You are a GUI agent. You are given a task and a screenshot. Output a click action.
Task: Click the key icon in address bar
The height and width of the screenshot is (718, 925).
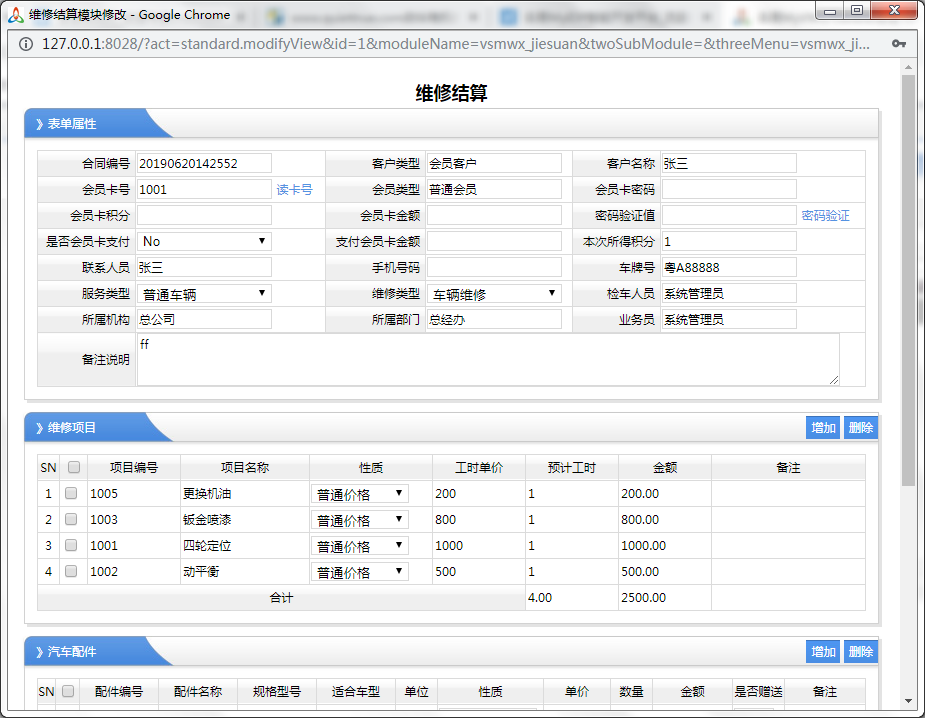click(x=899, y=44)
